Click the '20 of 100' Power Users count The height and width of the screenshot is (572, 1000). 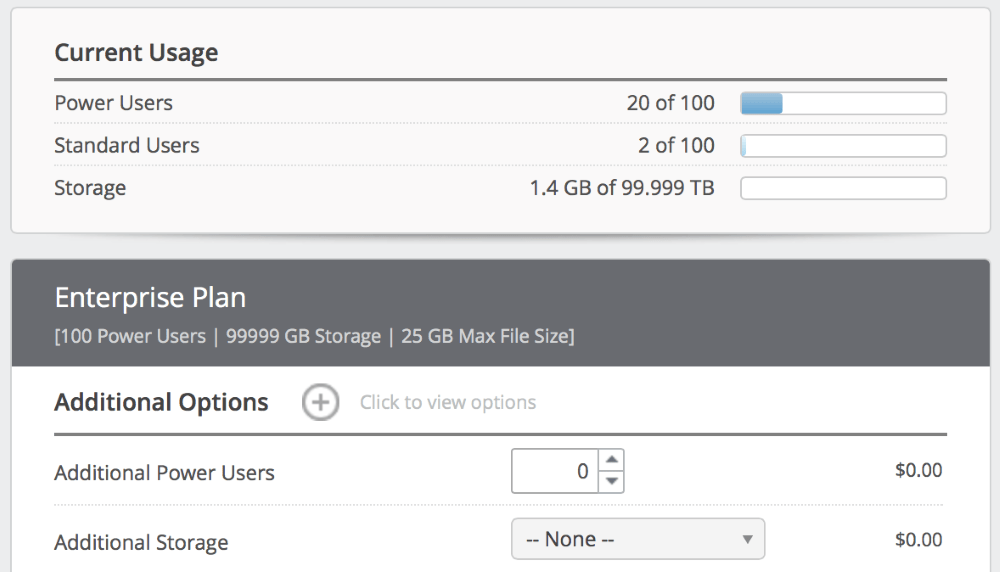coord(670,103)
